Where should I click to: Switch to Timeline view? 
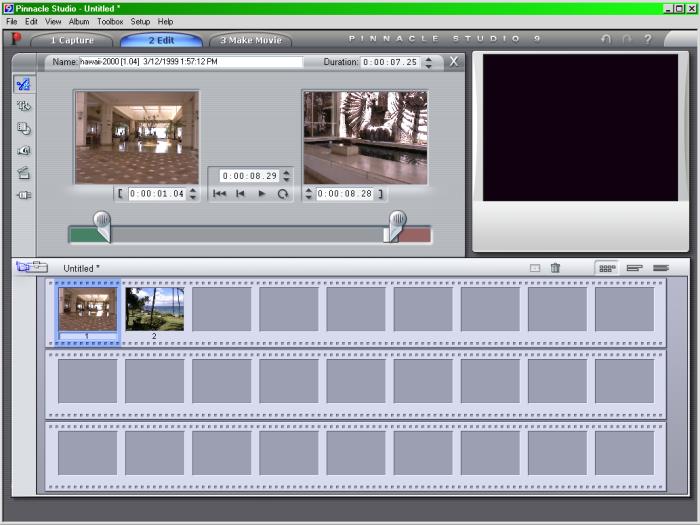point(634,268)
